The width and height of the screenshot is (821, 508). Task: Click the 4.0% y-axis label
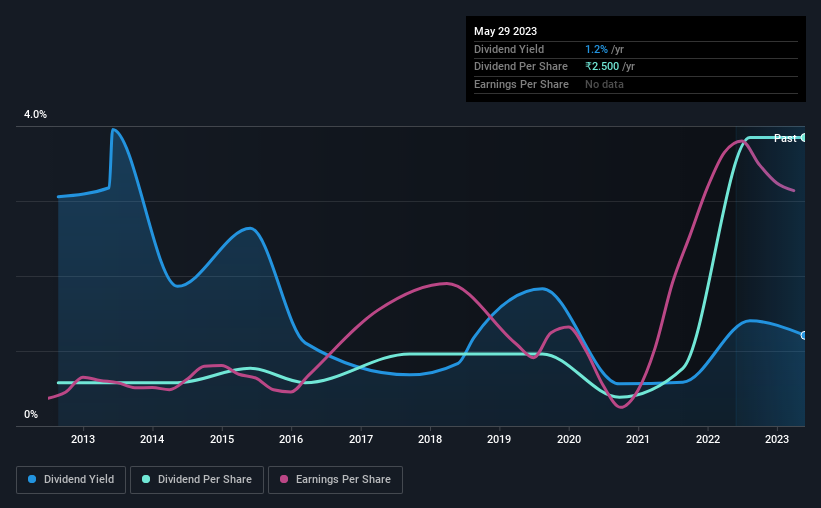35,114
